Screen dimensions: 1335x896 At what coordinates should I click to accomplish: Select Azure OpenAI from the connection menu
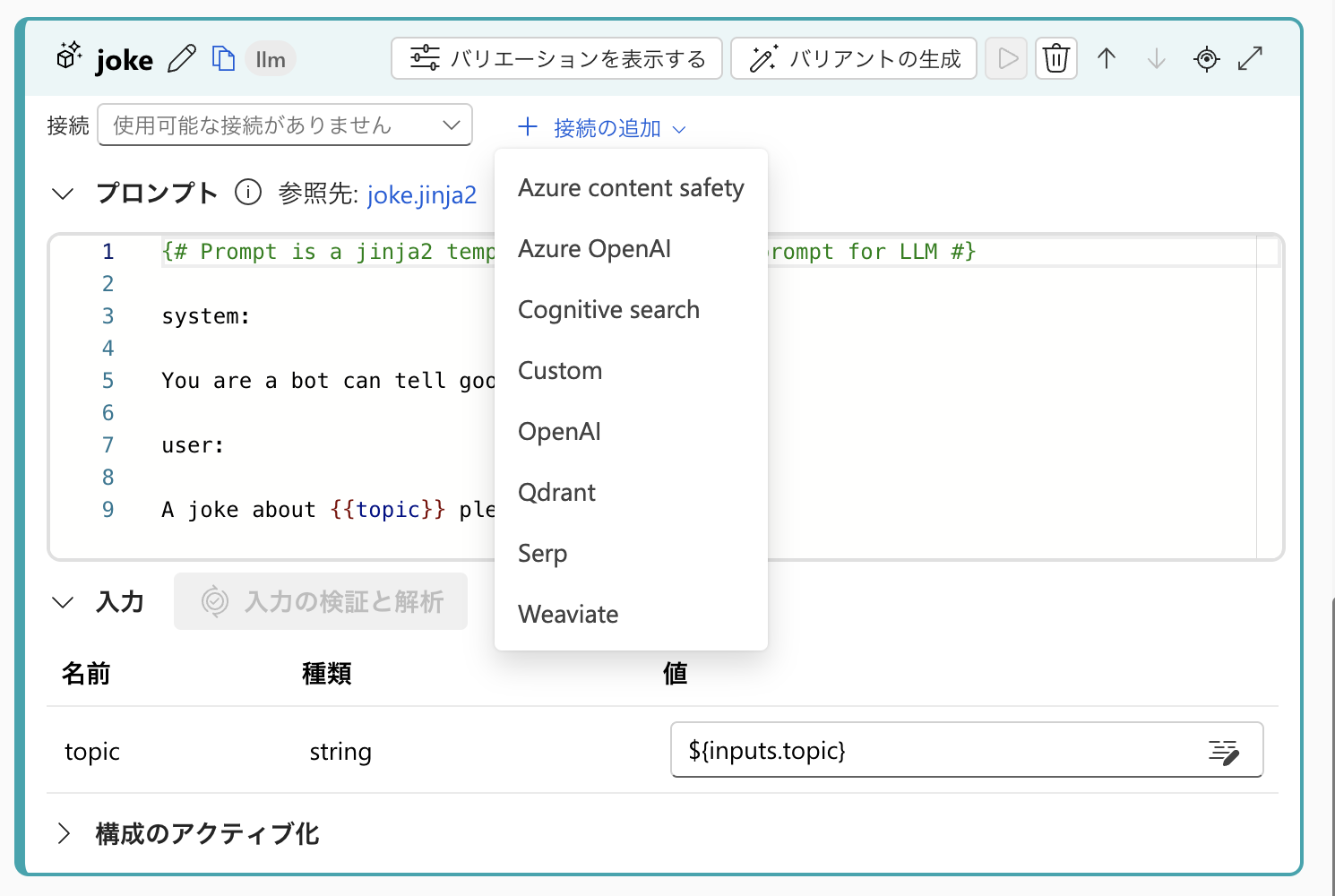tap(594, 248)
